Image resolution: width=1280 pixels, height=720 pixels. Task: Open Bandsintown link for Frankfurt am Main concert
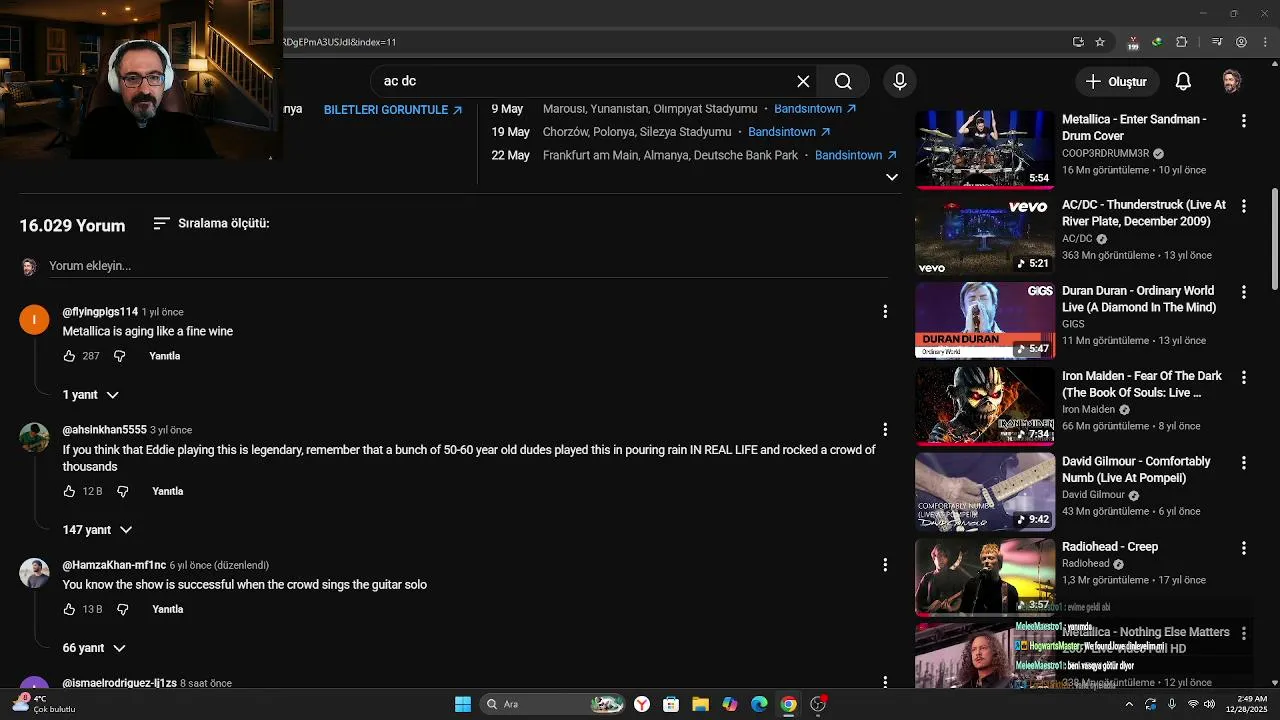pyautogui.click(x=856, y=155)
